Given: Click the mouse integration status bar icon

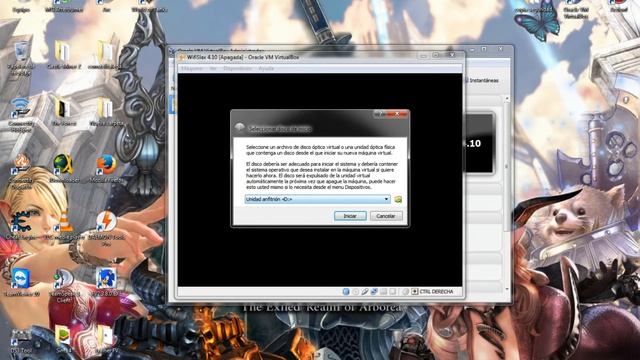Looking at the screenshot, I should point(405,291).
